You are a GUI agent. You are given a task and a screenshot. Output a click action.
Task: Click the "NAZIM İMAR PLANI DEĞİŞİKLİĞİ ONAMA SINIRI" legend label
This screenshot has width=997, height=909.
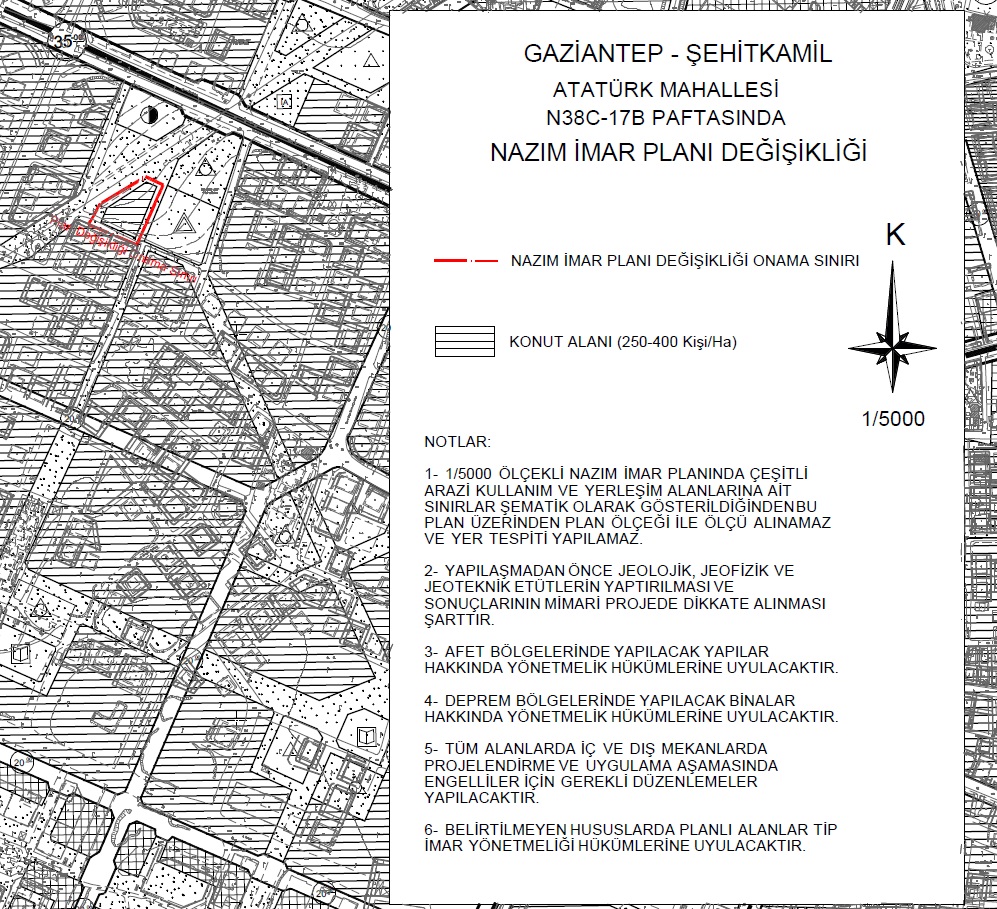pos(685,261)
